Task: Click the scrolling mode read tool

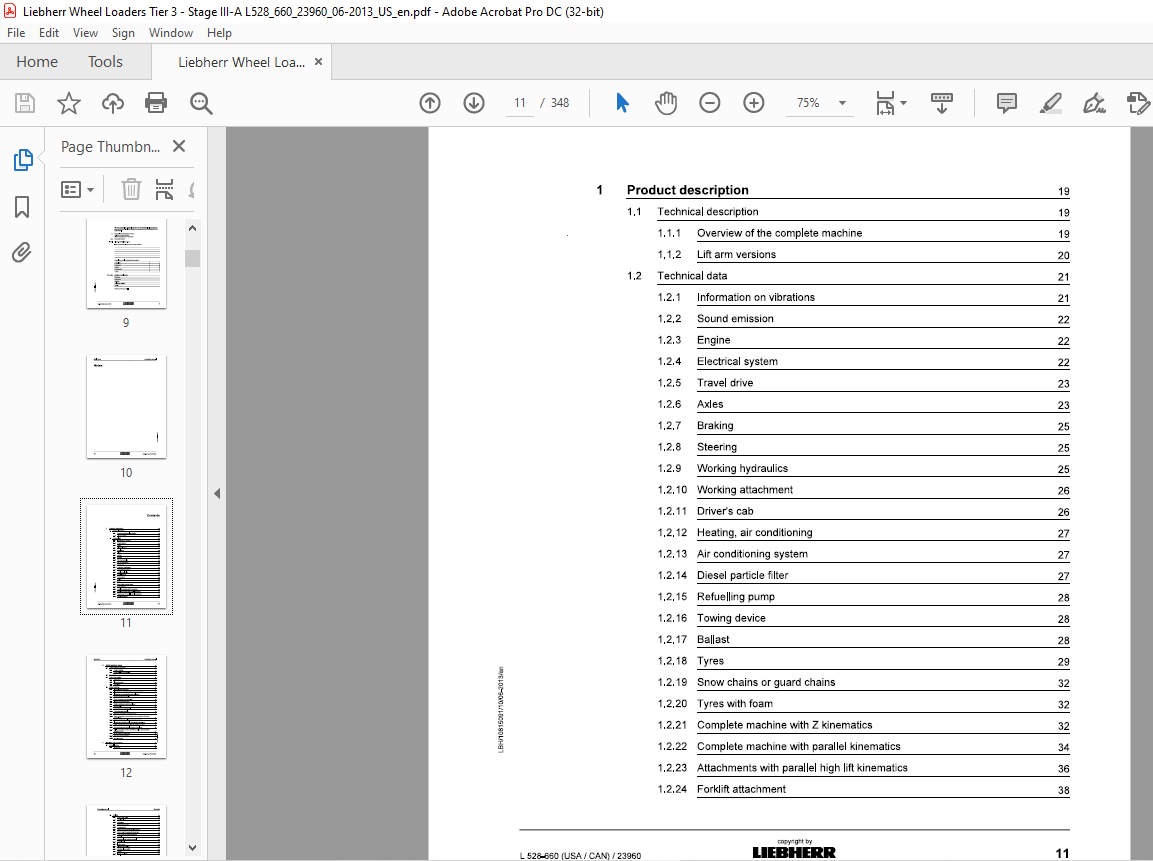Action: click(942, 103)
